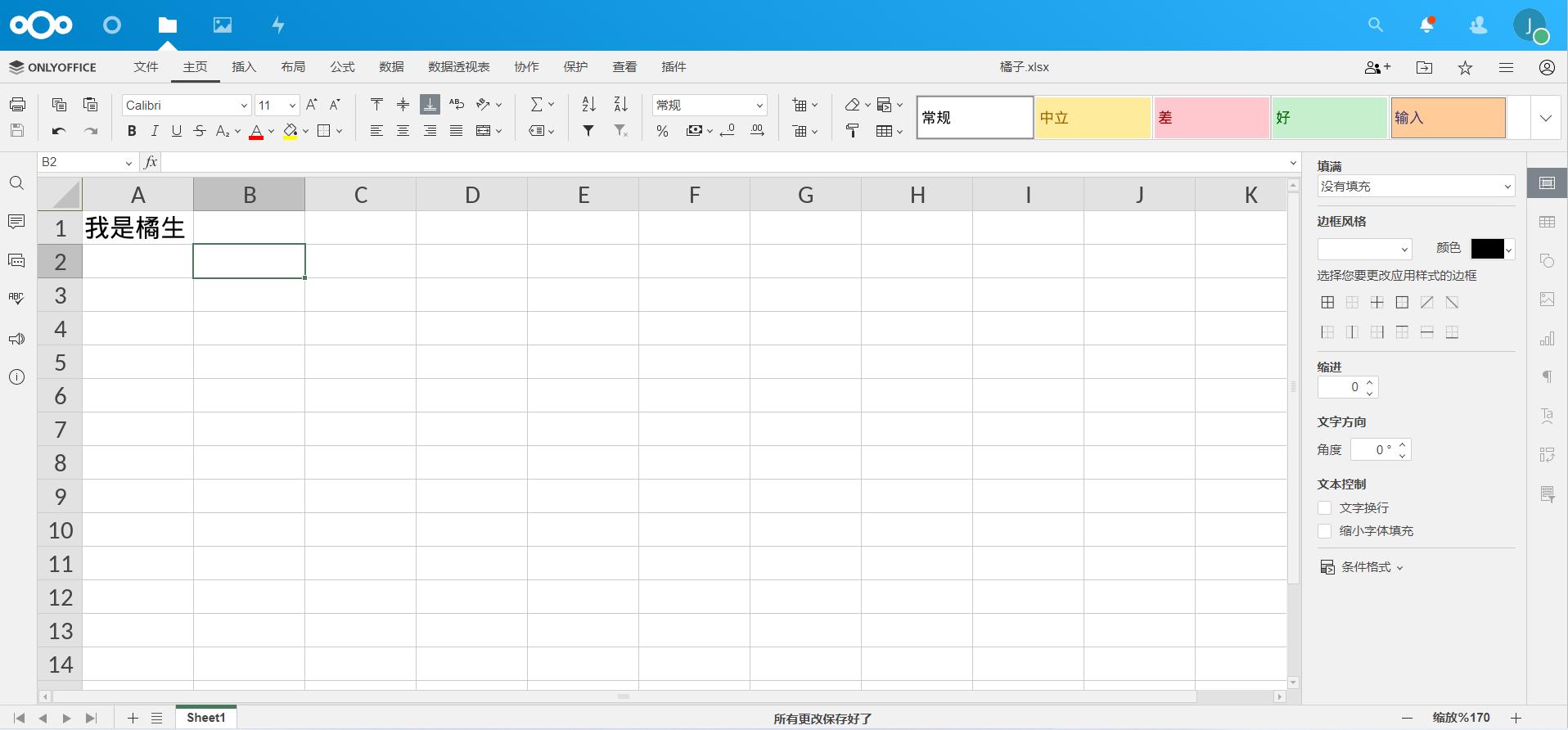This screenshot has height=730, width=1568.
Task: Open Nextcloud Activity lightning icon
Action: pos(278,25)
